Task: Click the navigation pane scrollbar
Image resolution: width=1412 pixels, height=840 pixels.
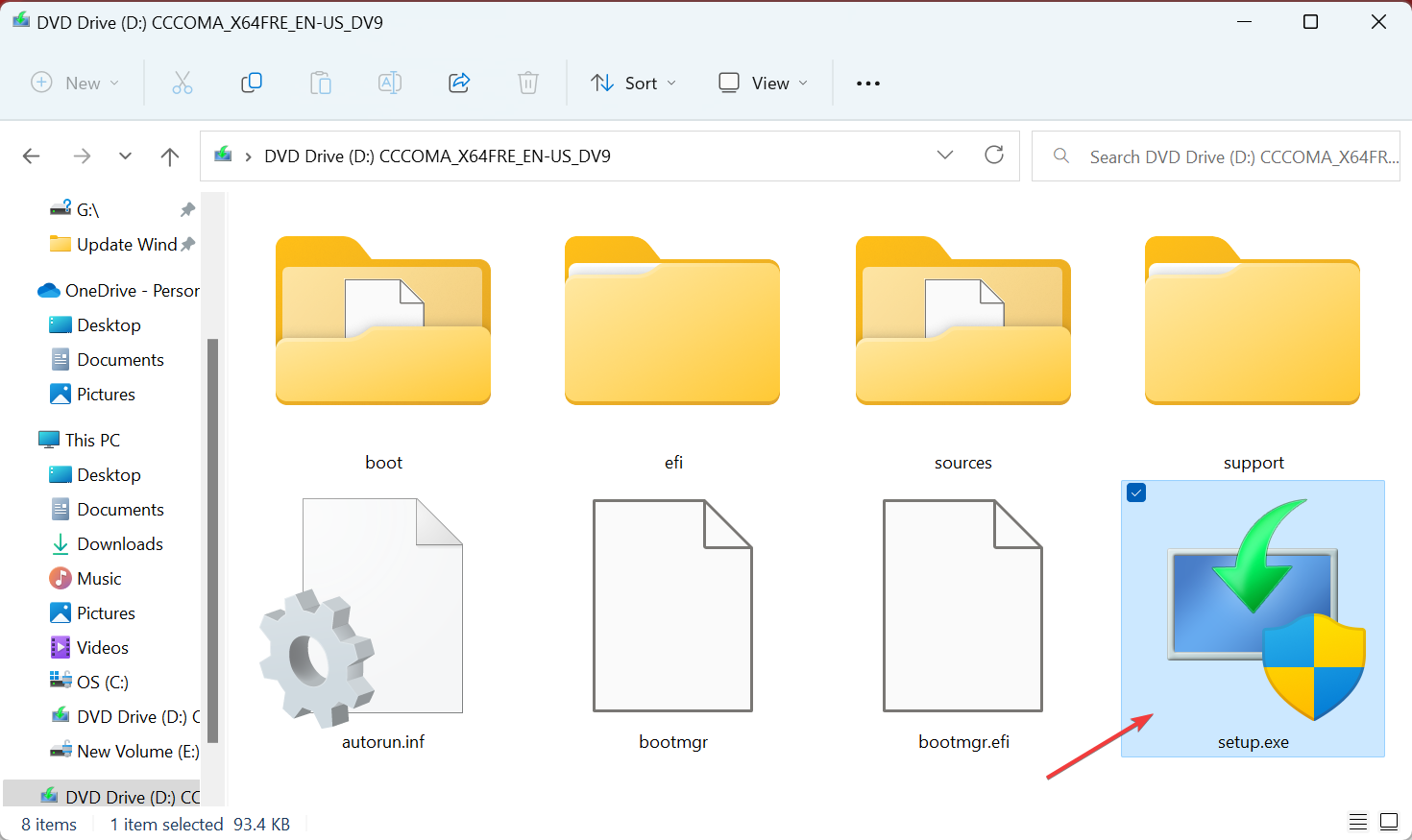Action: (x=213, y=540)
